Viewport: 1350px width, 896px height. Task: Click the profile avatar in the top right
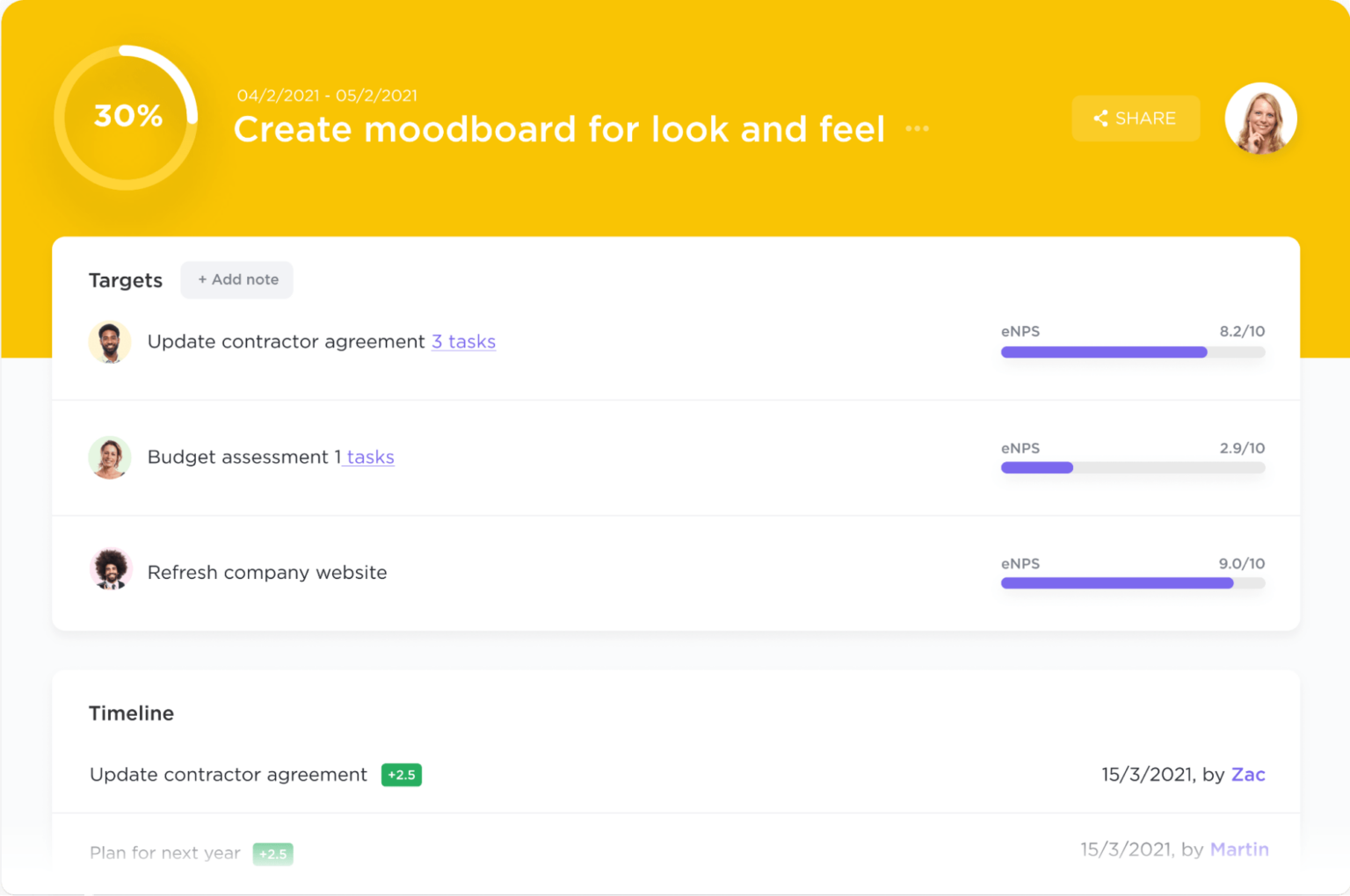[1261, 119]
